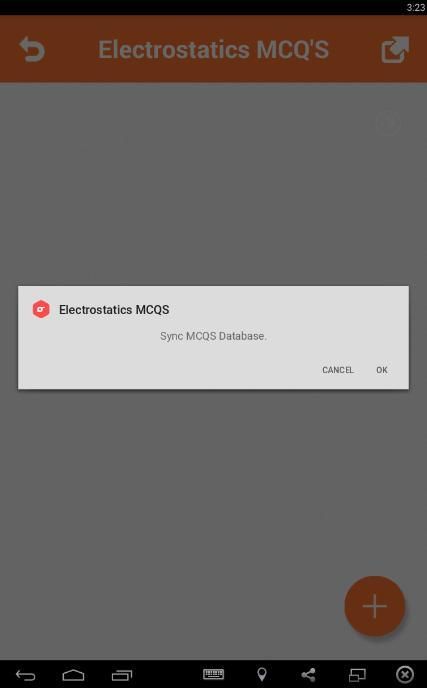Tap Android back button in navigation bar
The height and width of the screenshot is (688, 427).
(25, 674)
